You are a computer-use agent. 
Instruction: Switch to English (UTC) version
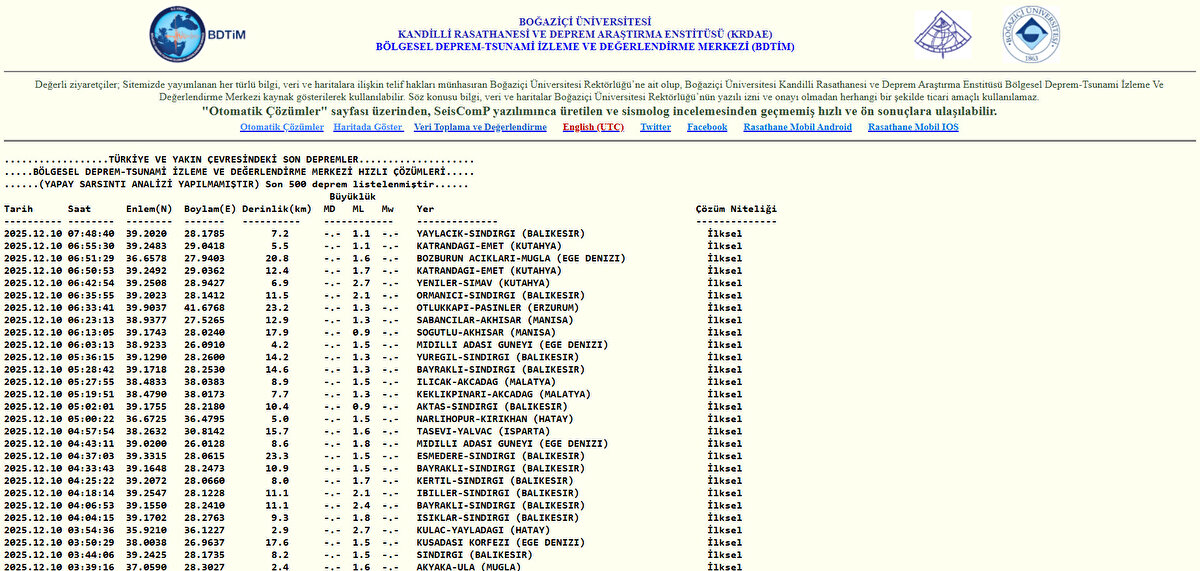(593, 127)
